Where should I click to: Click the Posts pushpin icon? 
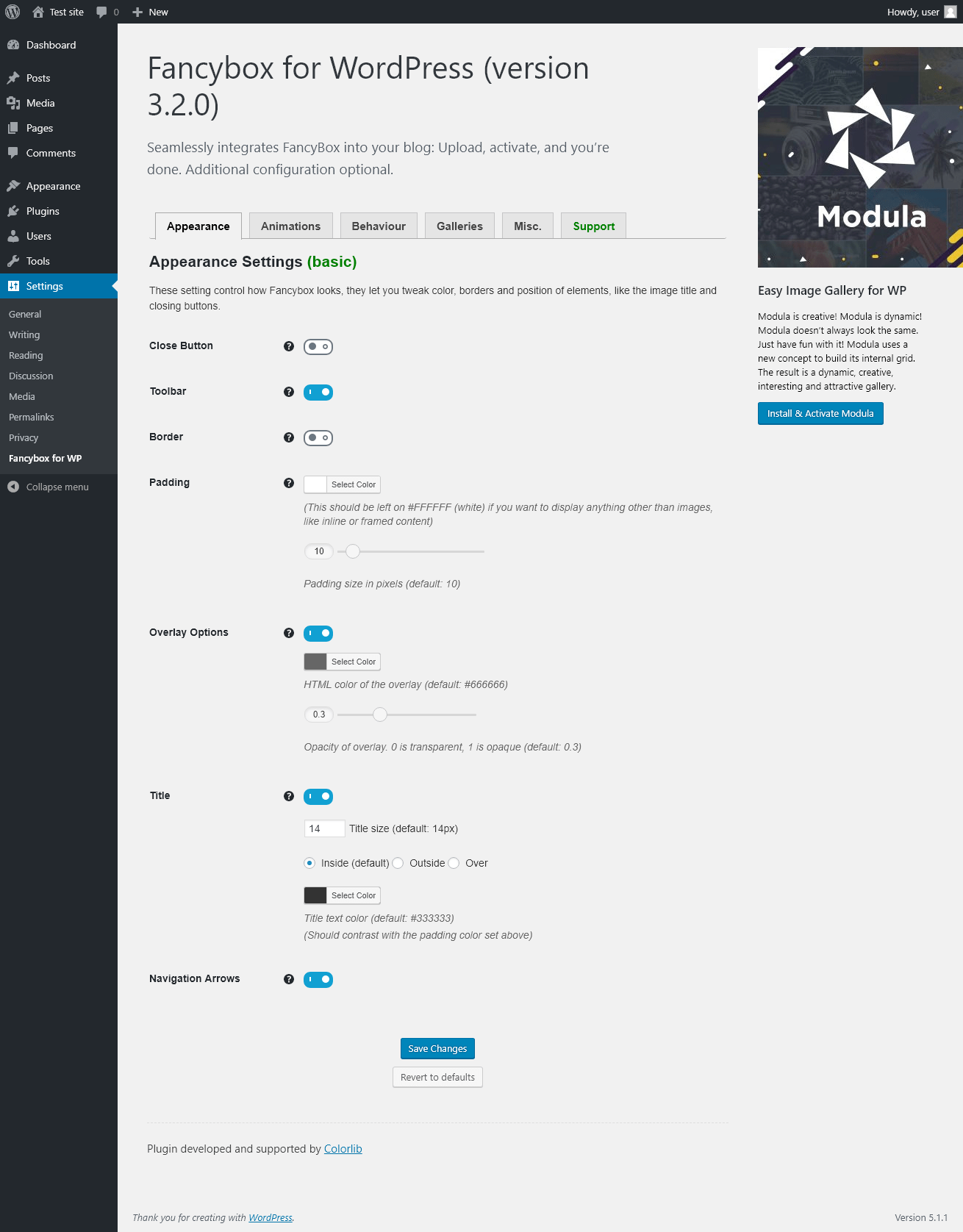point(13,78)
